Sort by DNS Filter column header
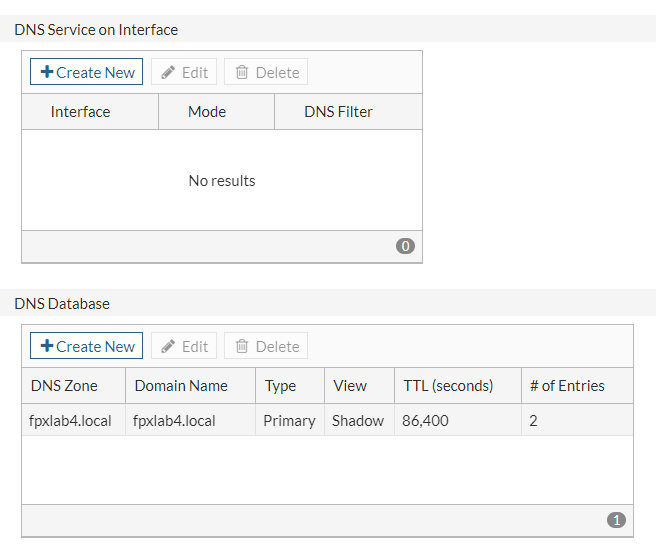This screenshot has width=656, height=548. (338, 112)
